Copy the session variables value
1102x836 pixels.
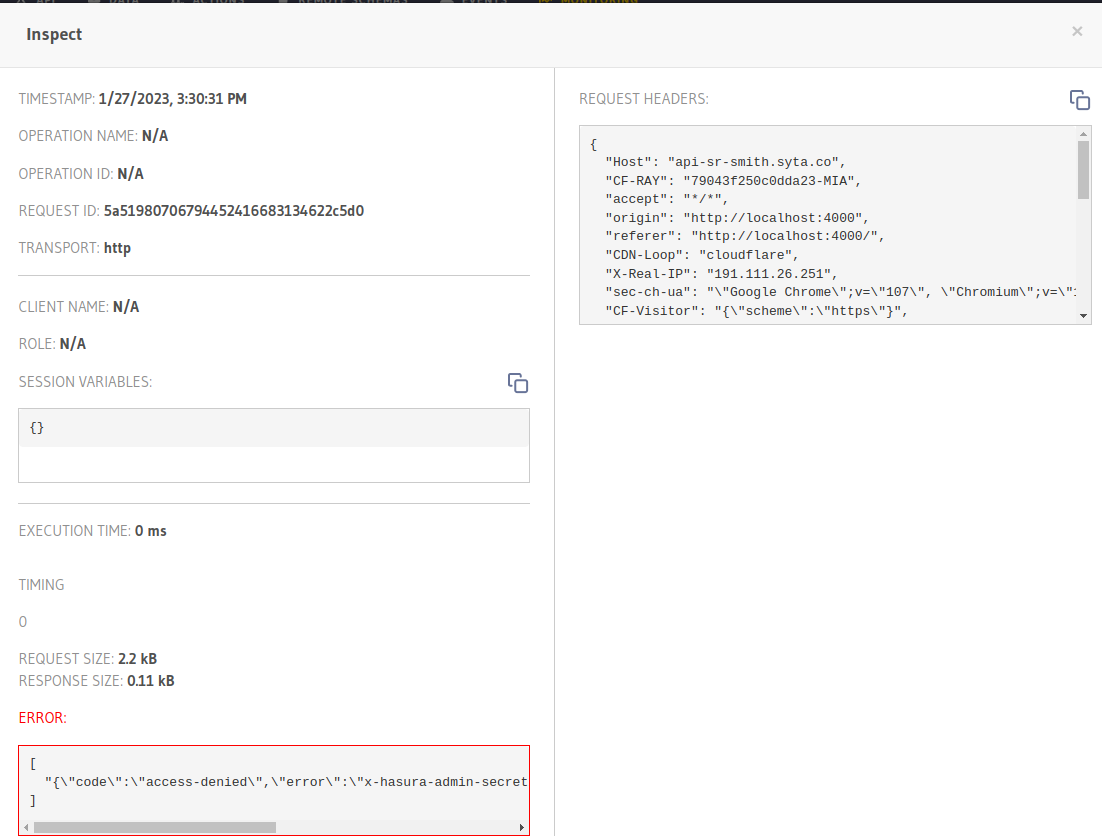coord(518,383)
